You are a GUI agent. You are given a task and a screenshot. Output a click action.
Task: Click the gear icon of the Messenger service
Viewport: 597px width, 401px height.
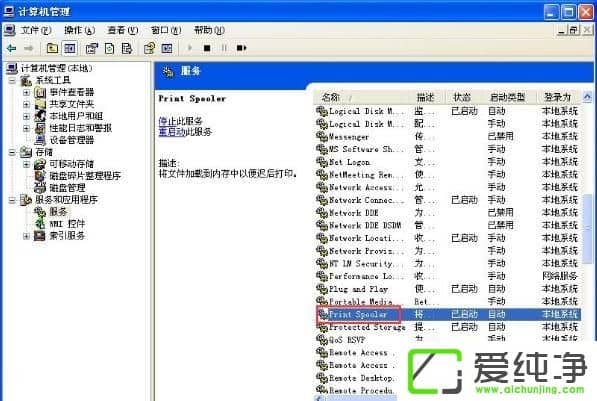[x=322, y=136]
